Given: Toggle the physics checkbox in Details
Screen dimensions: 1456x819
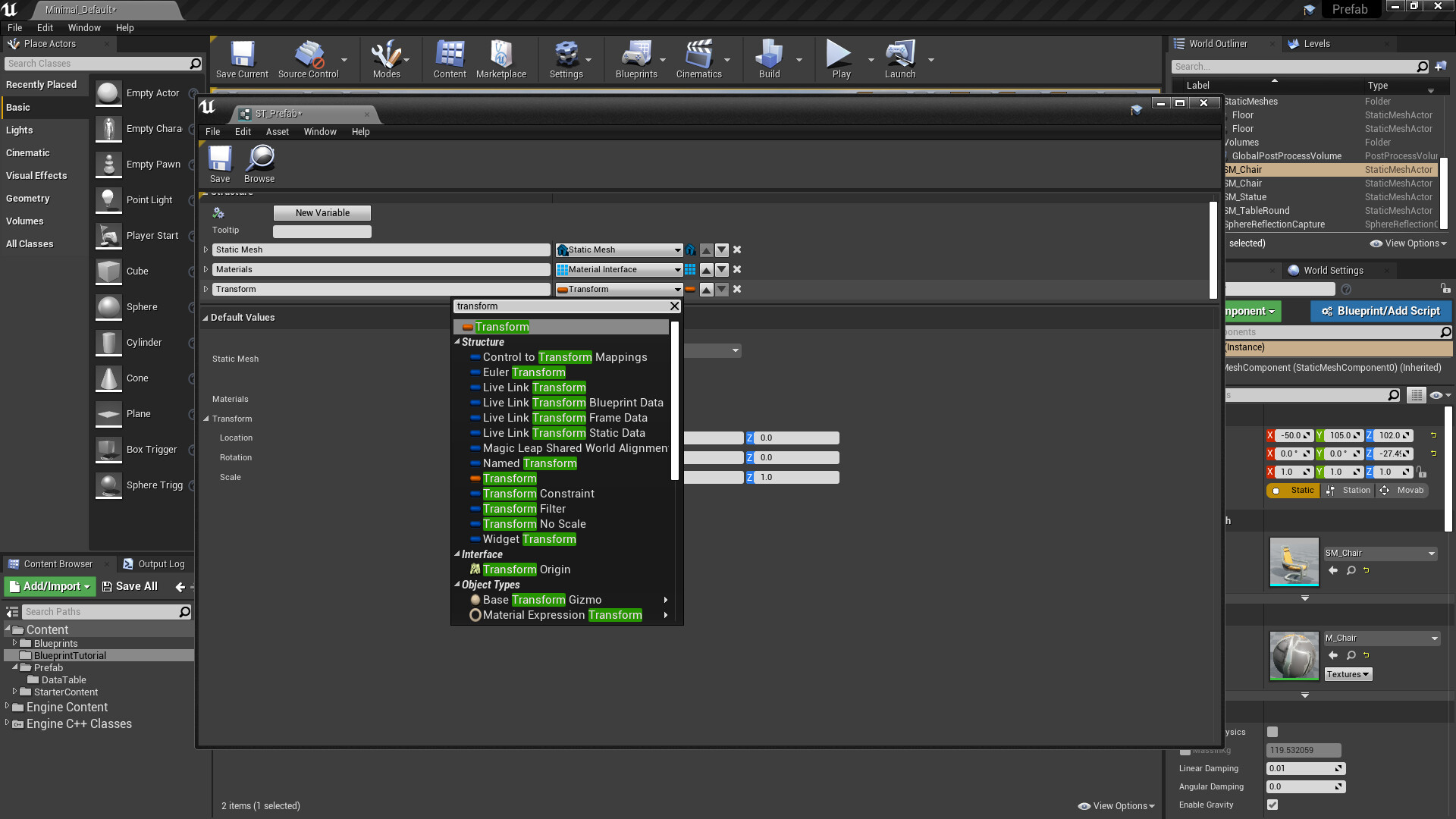Looking at the screenshot, I should click(x=1272, y=733).
